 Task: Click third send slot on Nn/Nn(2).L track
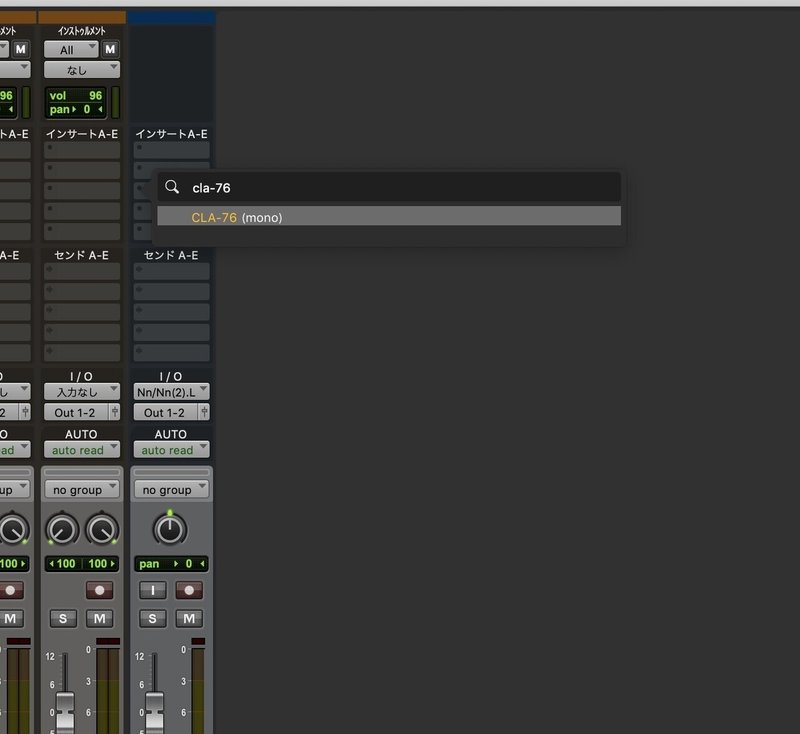click(x=171, y=312)
